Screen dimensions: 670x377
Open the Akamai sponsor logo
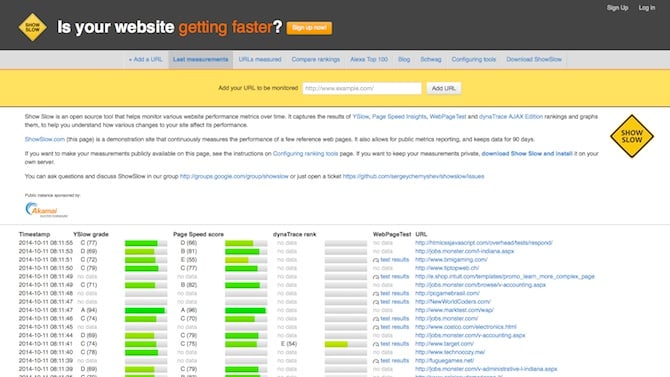tap(46, 209)
